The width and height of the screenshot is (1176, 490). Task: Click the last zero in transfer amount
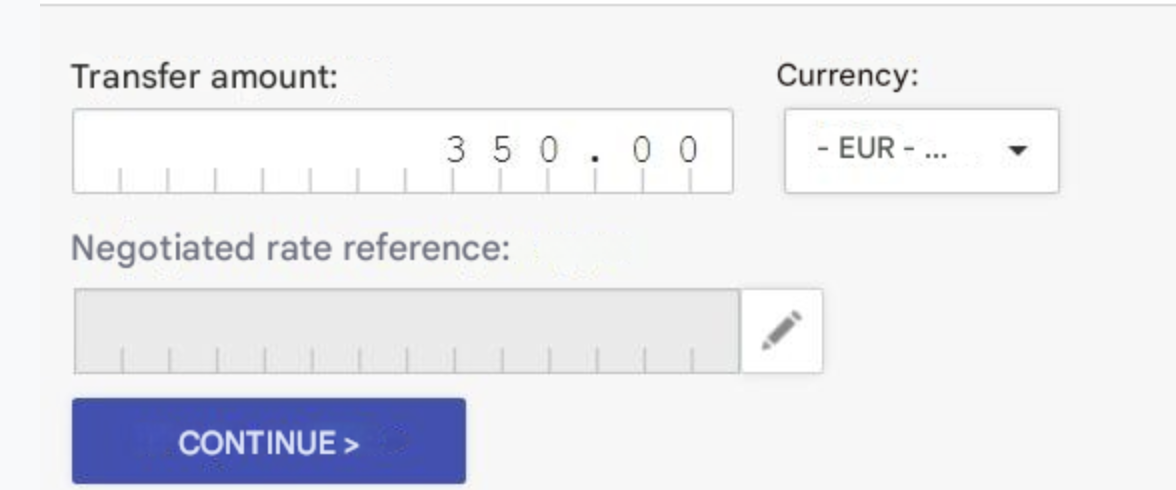pyautogui.click(x=688, y=151)
